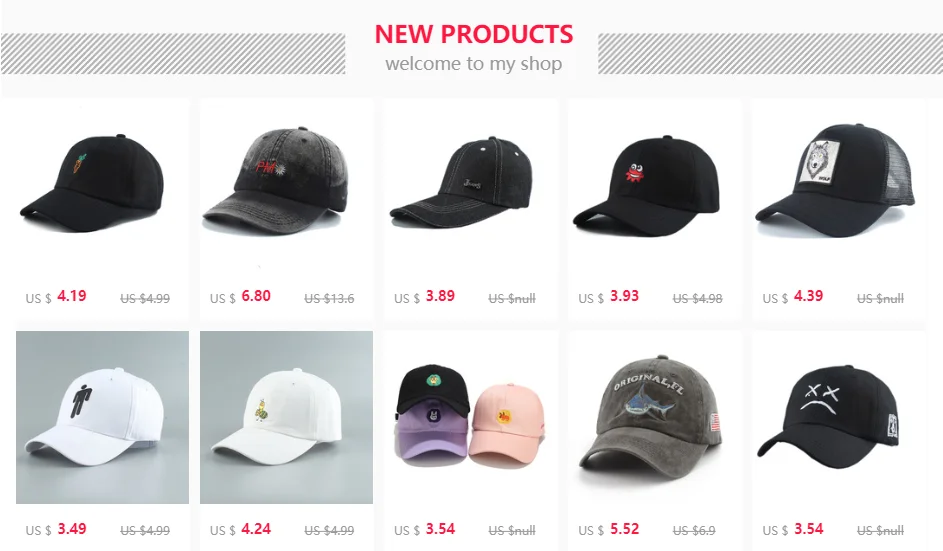
Task: Click the crossed-out US $13.6 price
Action: 329,298
